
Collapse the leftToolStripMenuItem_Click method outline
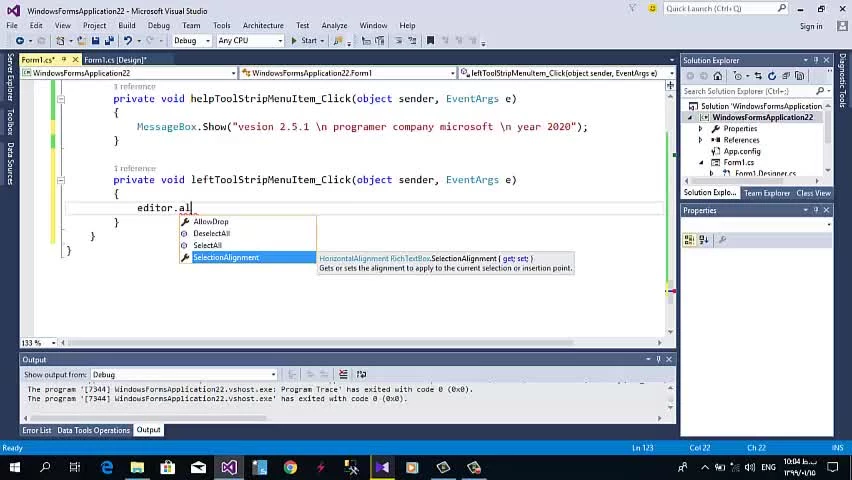(61, 180)
